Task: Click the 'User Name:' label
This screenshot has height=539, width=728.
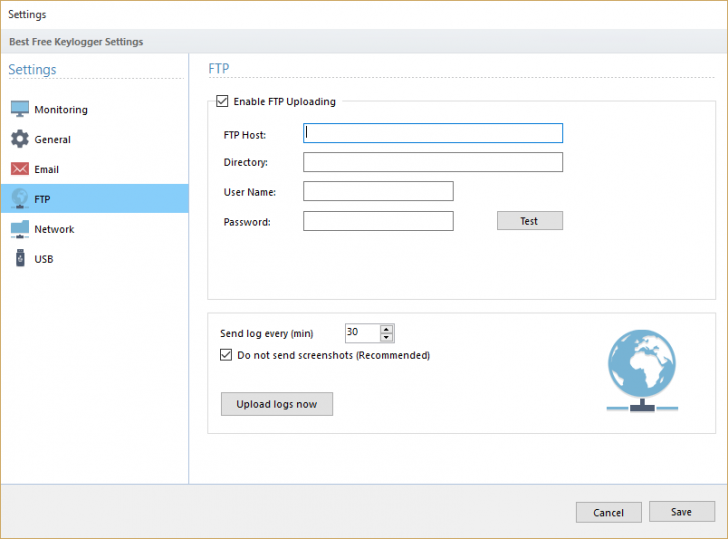Action: [x=250, y=192]
